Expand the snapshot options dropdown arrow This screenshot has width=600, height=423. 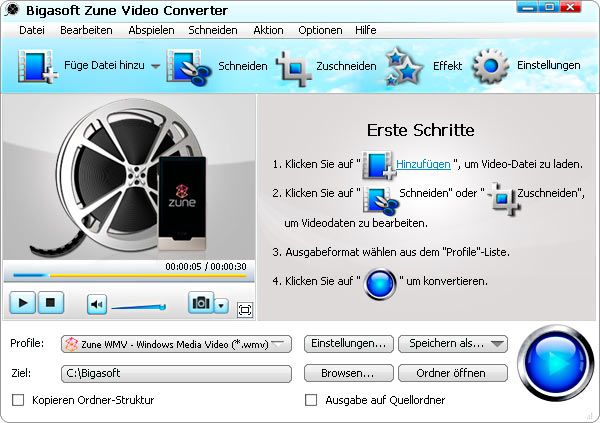tap(222, 306)
